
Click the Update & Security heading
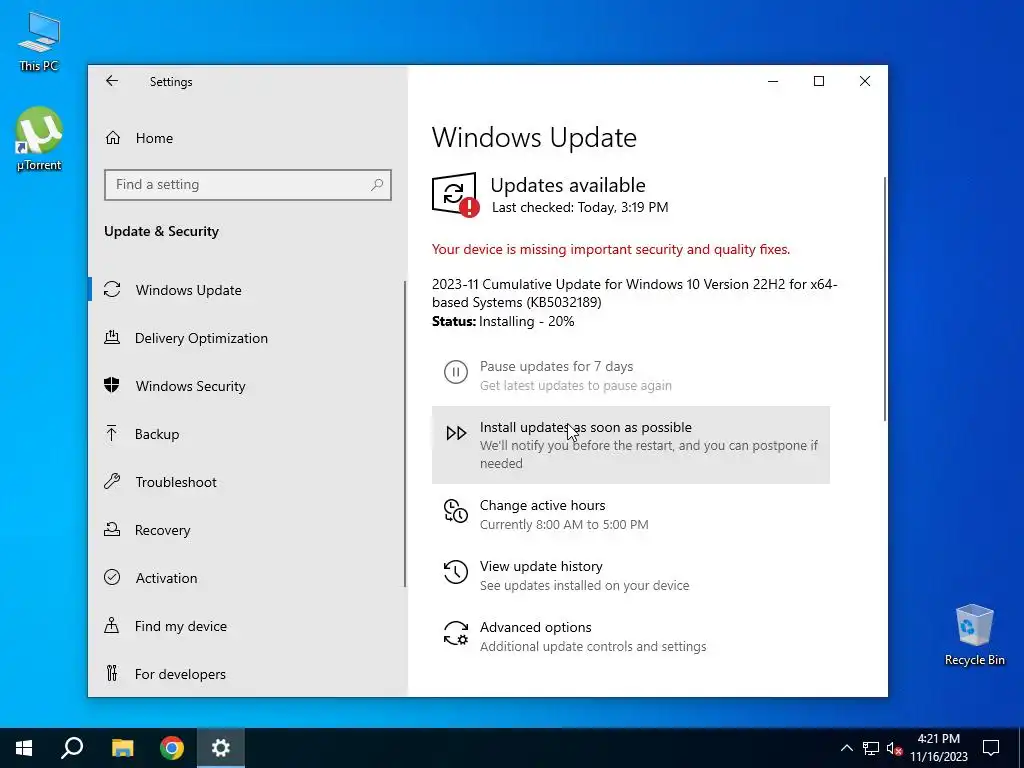click(x=161, y=231)
